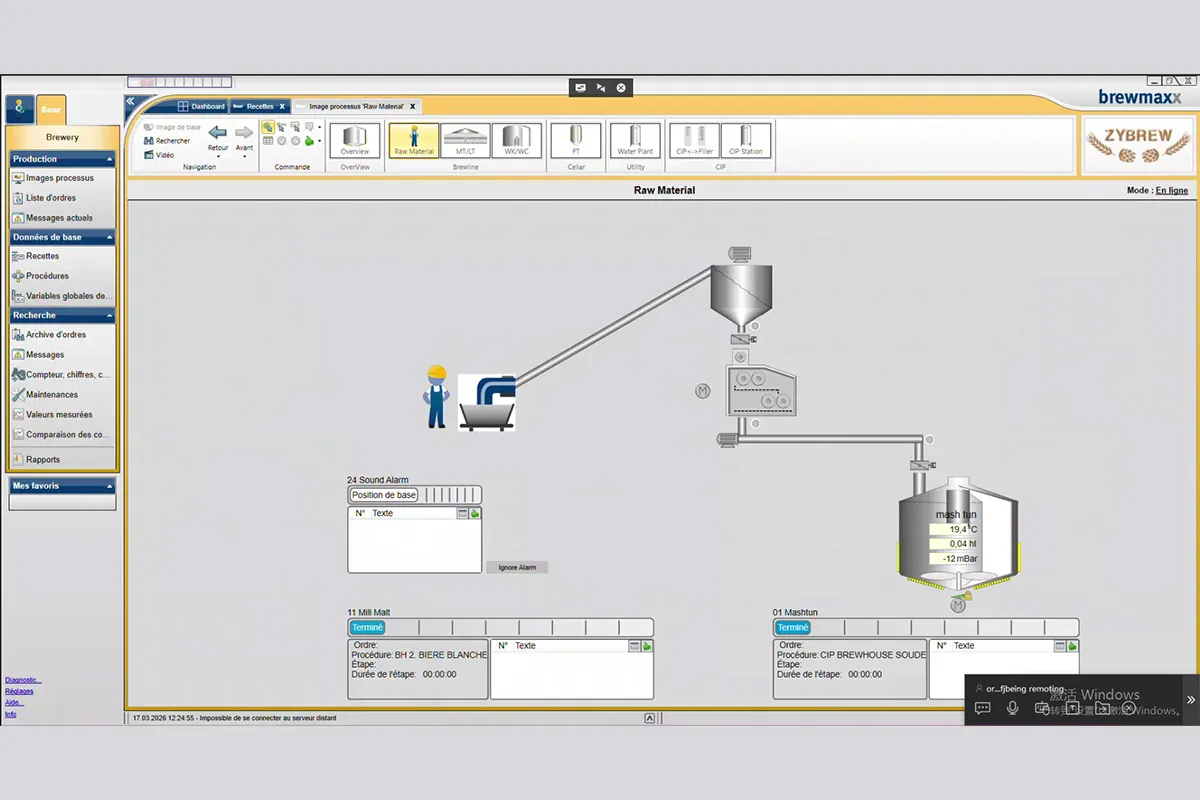Click the Position de base step button
This screenshot has width=1200, height=800.
(384, 495)
